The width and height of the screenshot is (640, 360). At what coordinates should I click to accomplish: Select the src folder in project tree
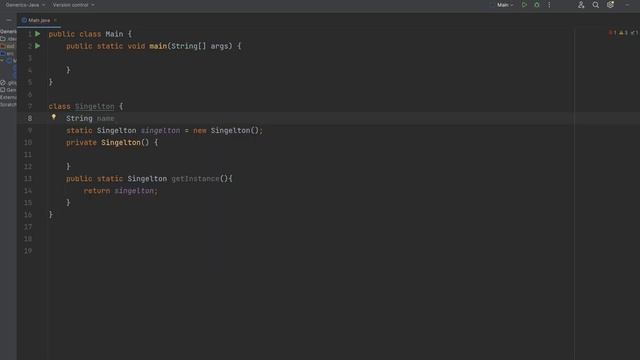click(x=7, y=53)
